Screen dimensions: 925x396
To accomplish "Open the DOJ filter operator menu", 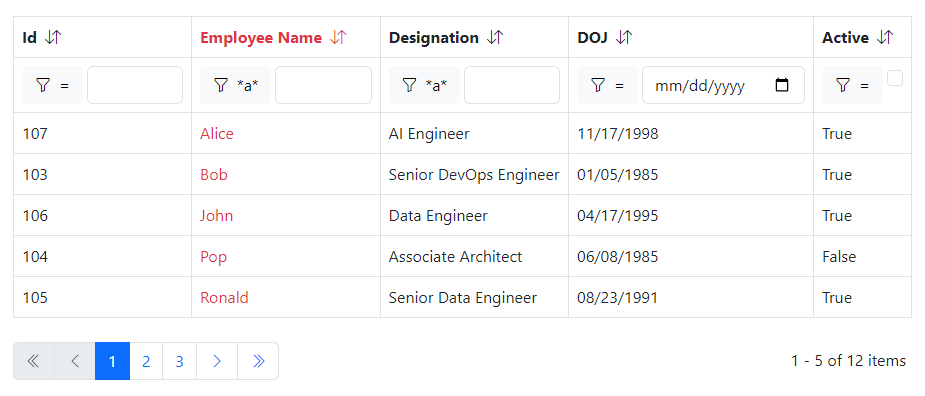I will click(x=607, y=85).
